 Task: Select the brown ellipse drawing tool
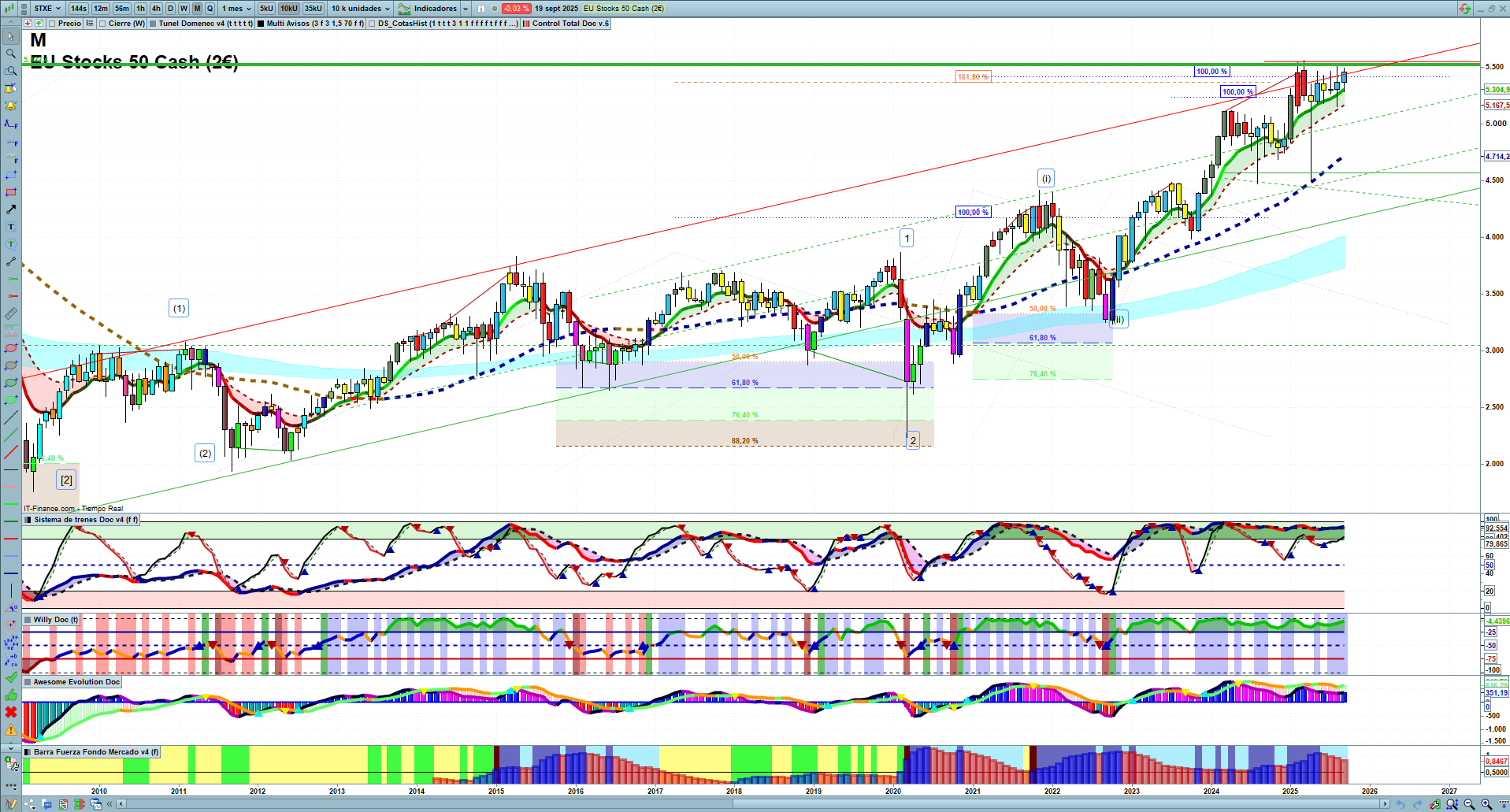(x=11, y=365)
